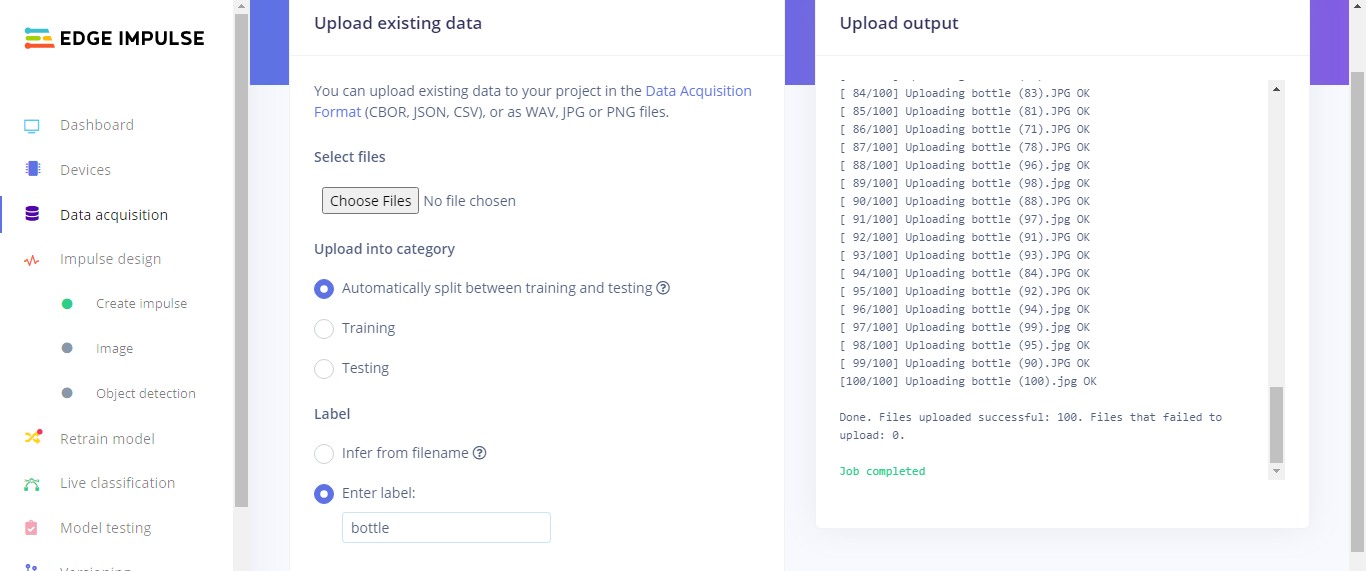Open the Data Acquisition Format link
This screenshot has height=571, width=1366.
(698, 91)
